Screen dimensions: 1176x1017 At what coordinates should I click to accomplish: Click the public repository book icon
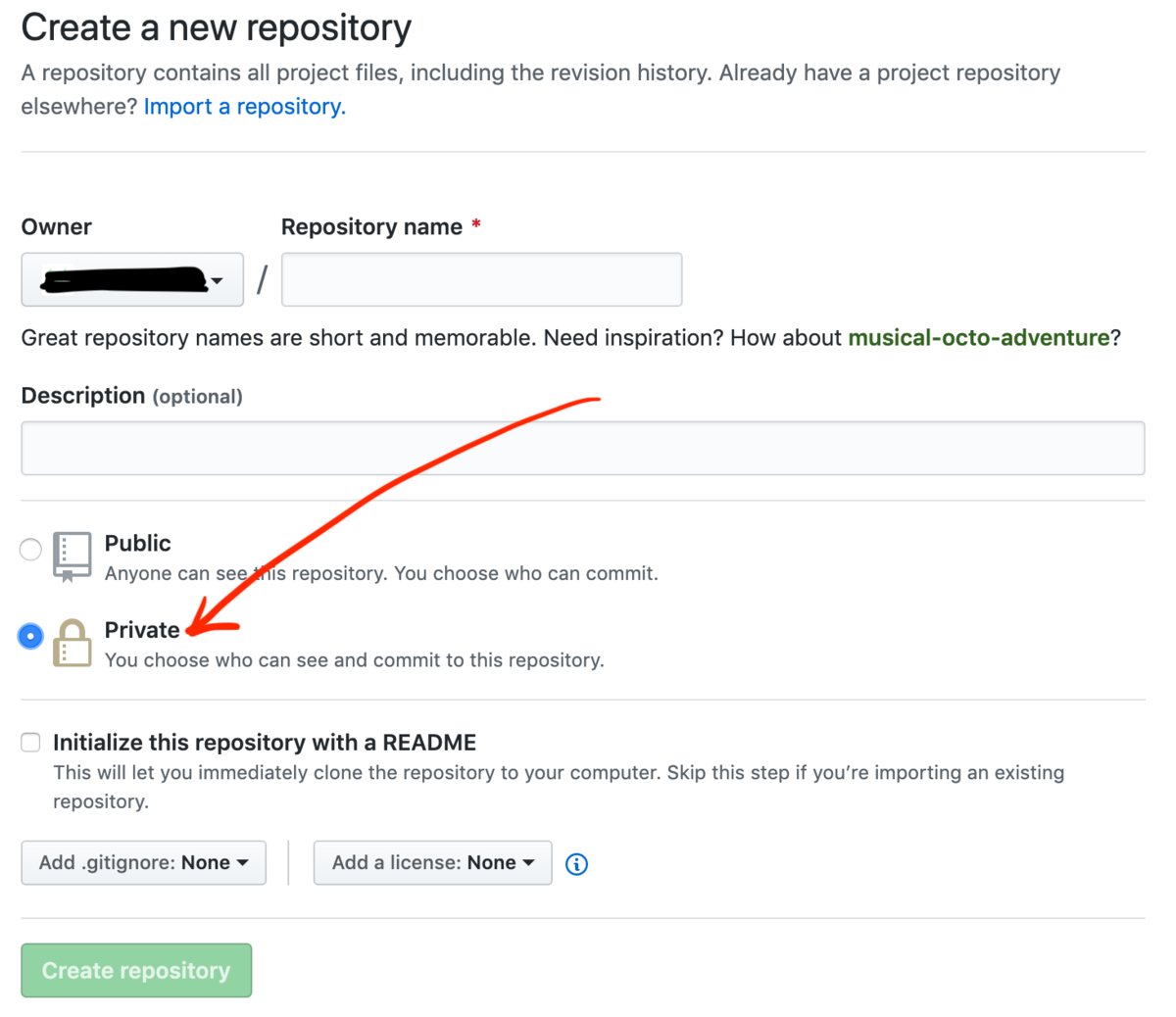(72, 557)
